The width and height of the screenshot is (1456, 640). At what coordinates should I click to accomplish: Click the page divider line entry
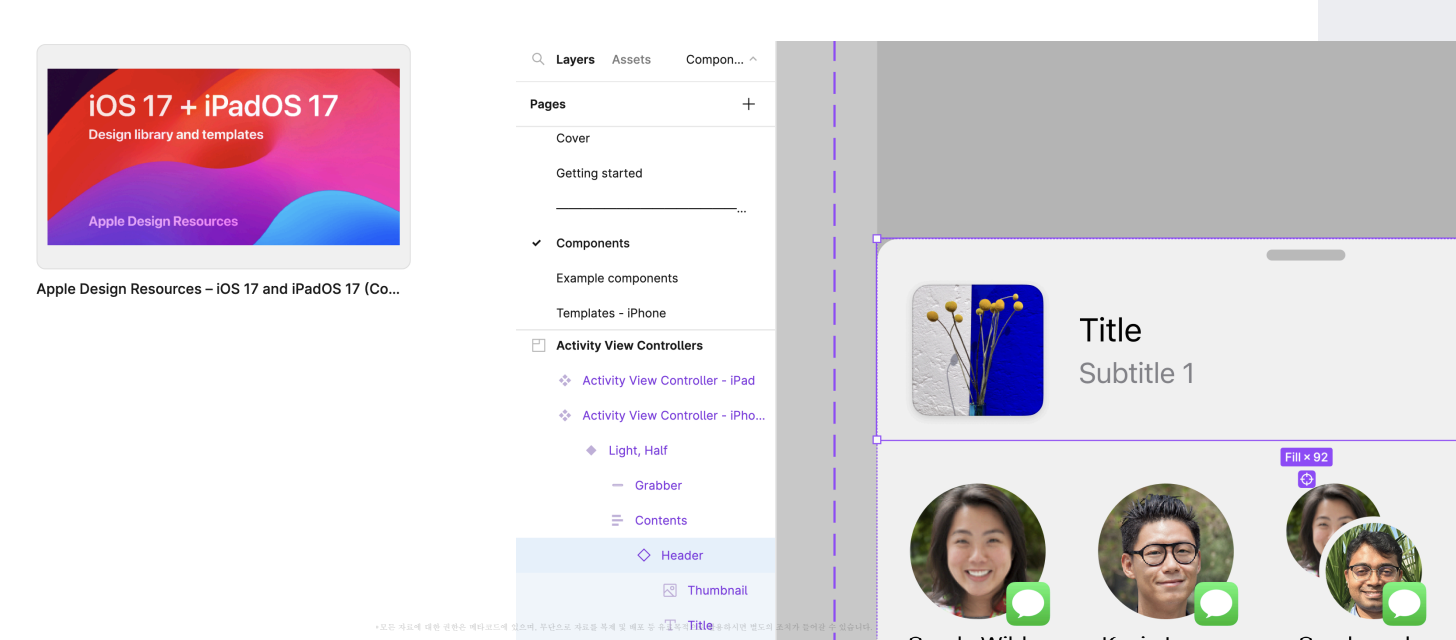point(651,208)
